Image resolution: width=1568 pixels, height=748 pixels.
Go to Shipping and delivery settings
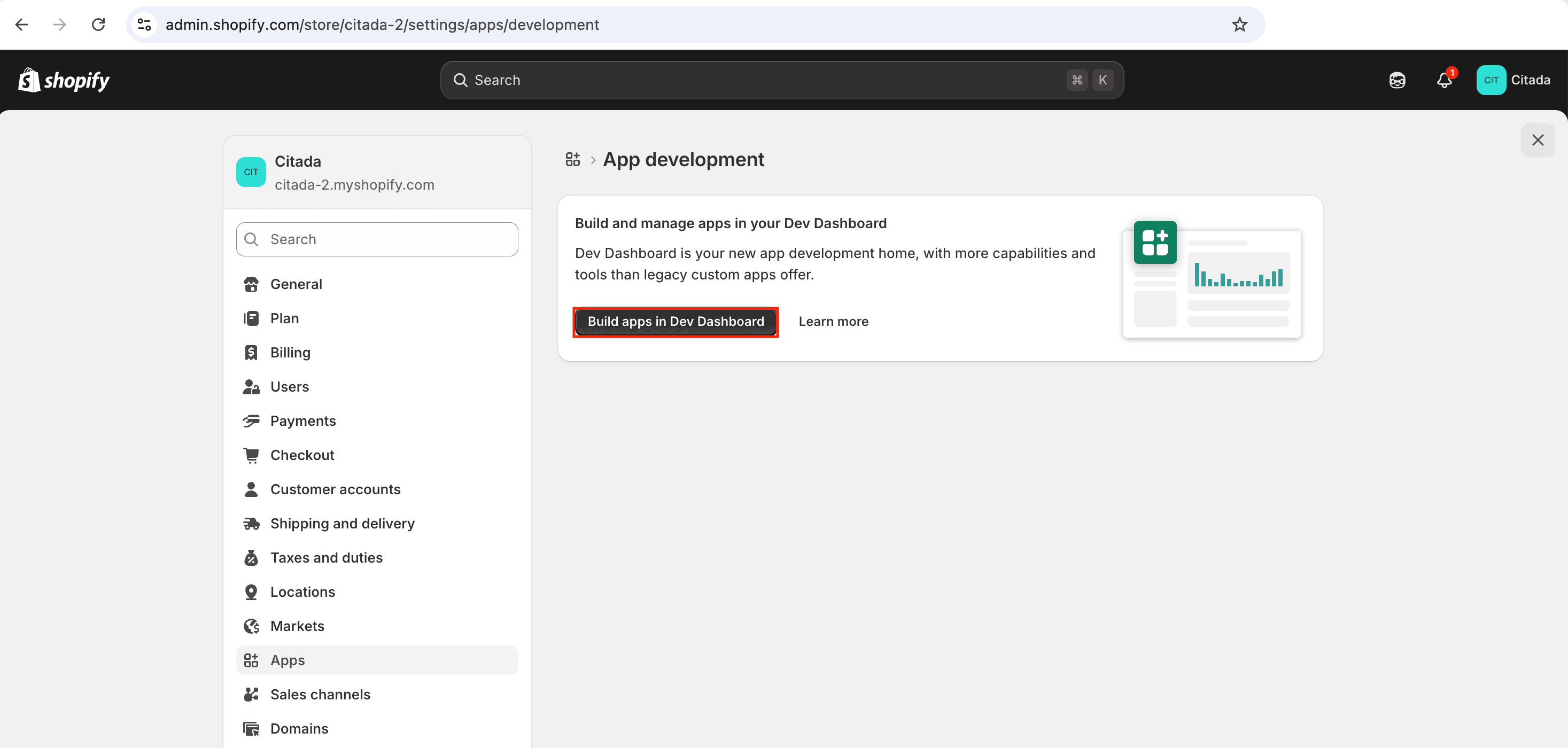377,524
